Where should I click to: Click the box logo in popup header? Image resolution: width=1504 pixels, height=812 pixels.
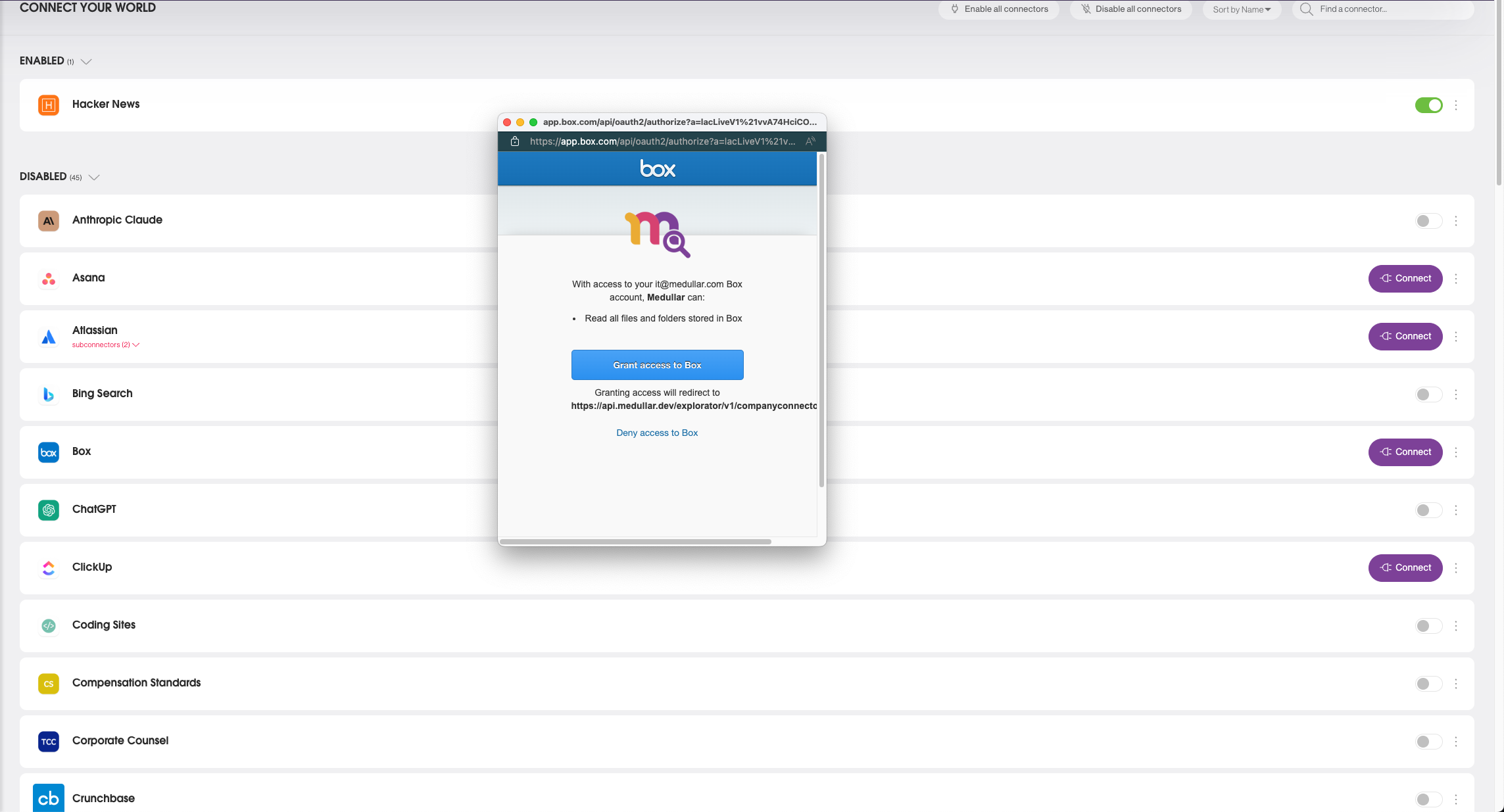click(x=658, y=169)
